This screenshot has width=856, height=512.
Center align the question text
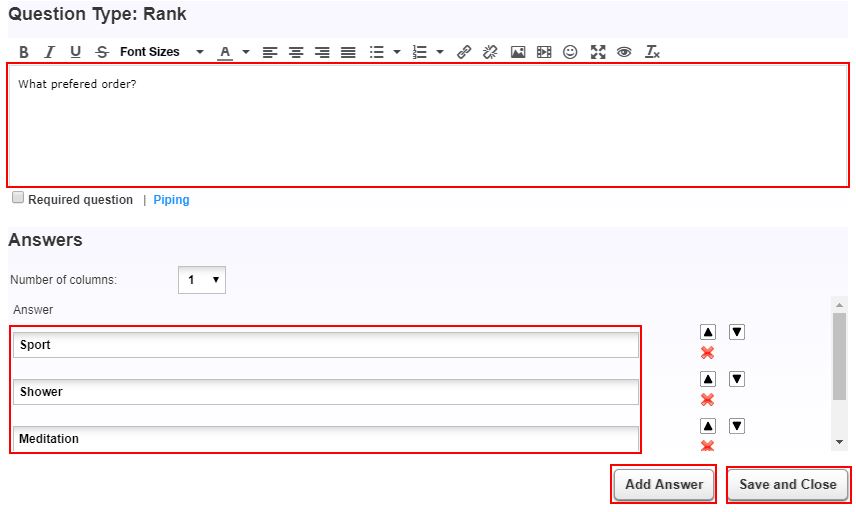click(x=296, y=52)
